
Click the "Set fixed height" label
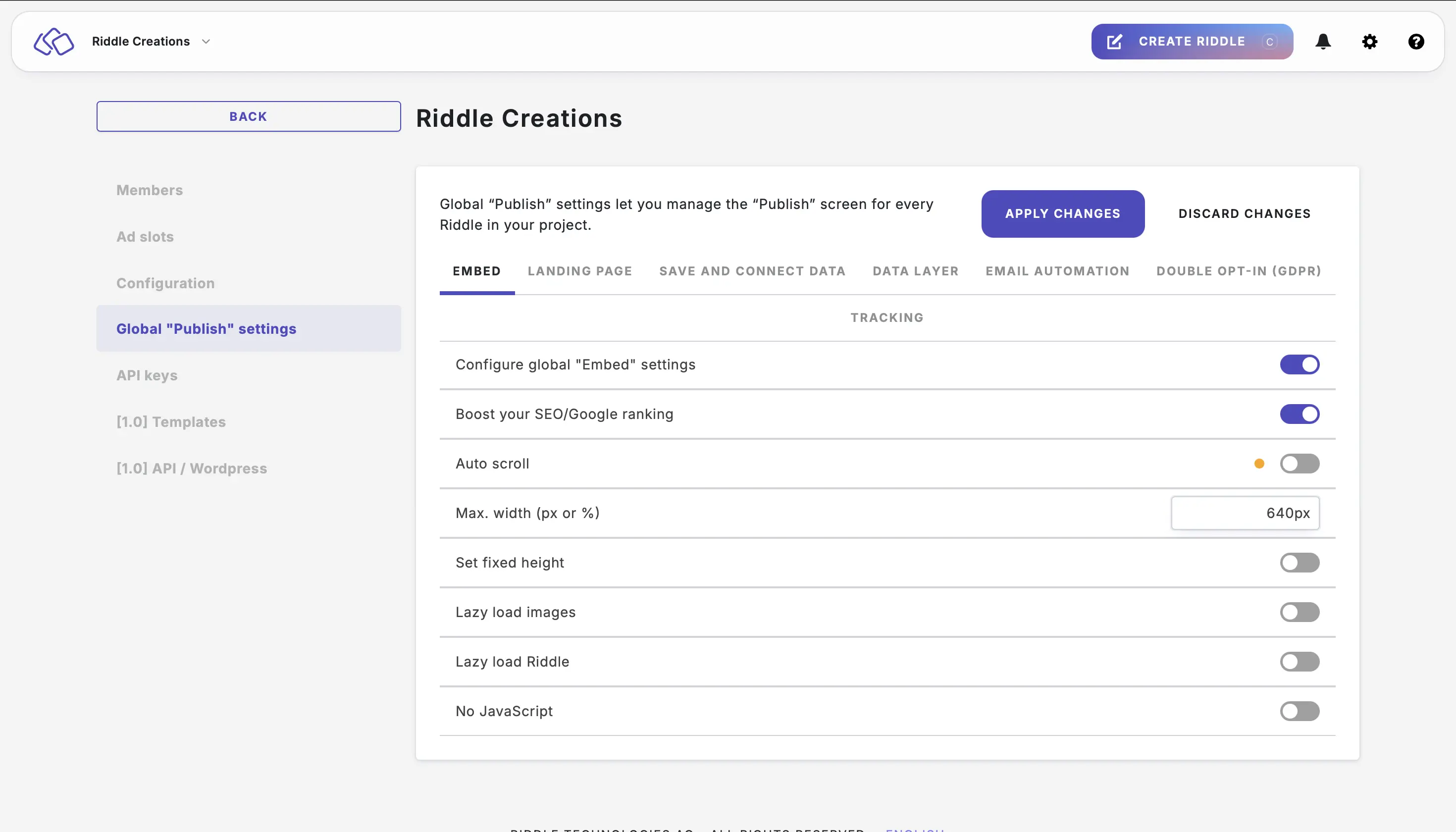click(510, 562)
